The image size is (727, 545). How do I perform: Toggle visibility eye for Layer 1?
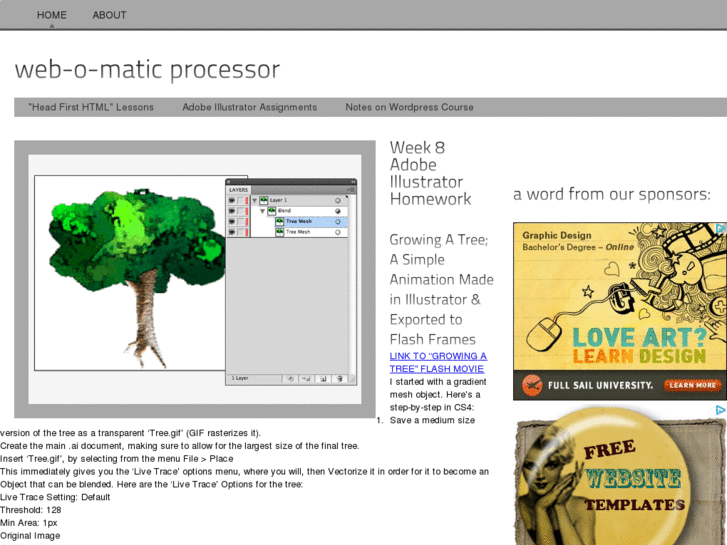pyautogui.click(x=232, y=200)
